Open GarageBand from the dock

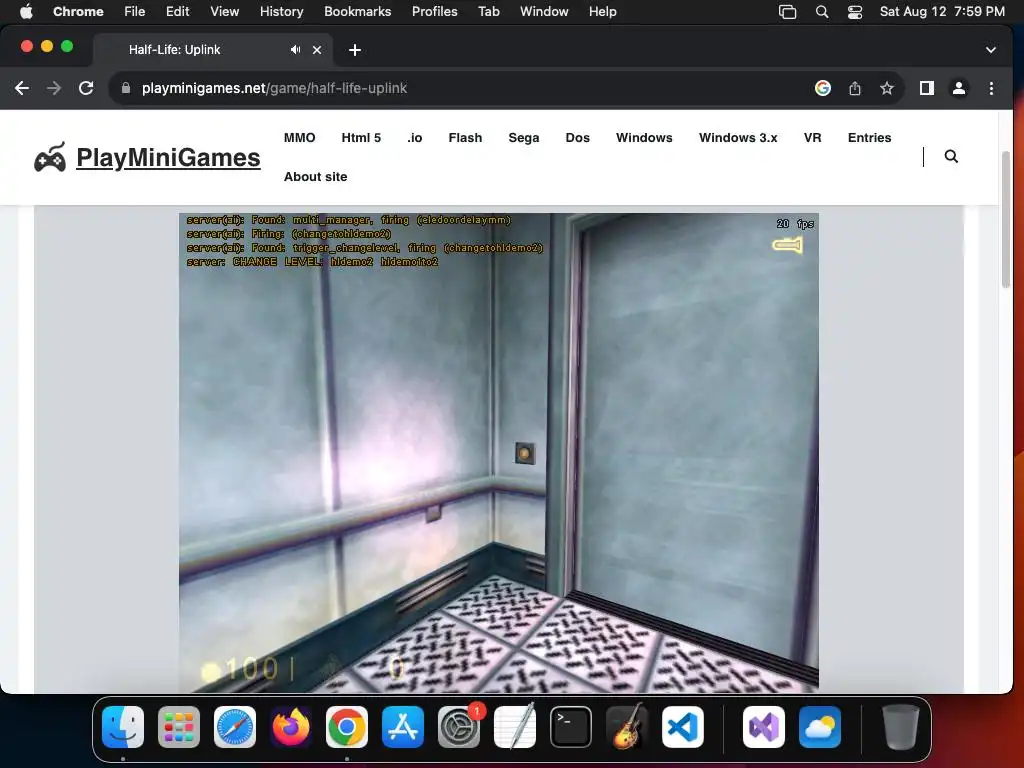[627, 727]
